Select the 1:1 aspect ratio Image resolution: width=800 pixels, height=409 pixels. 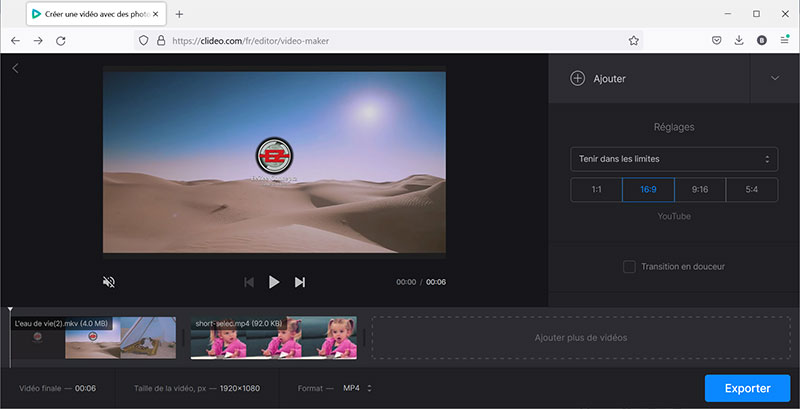click(x=596, y=190)
